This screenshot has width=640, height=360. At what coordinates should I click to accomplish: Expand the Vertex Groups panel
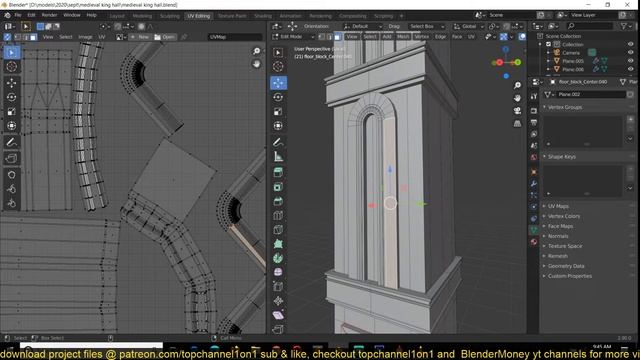click(565, 107)
